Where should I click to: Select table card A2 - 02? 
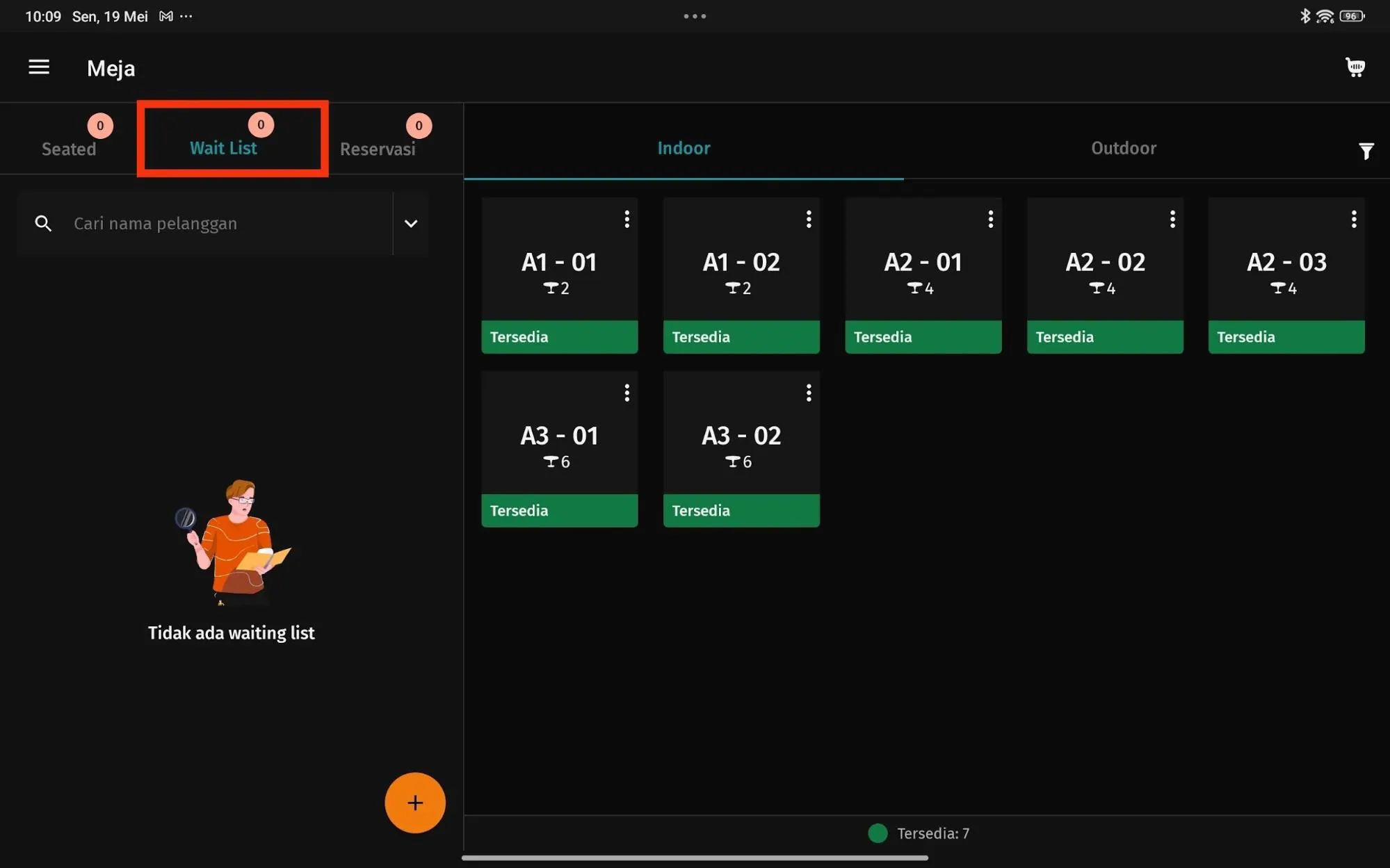click(1105, 275)
